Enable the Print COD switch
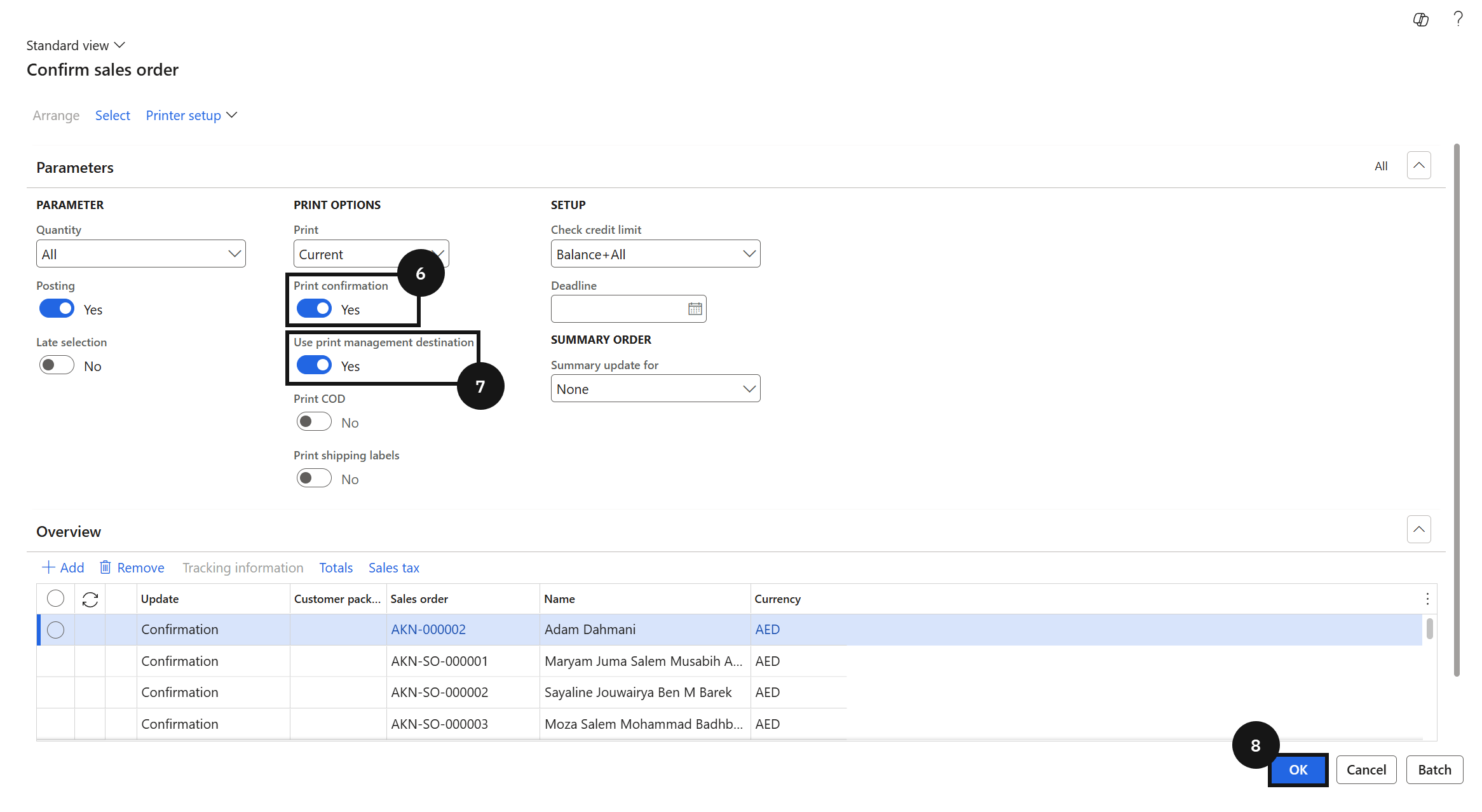This screenshot has height=812, width=1482. pos(314,422)
